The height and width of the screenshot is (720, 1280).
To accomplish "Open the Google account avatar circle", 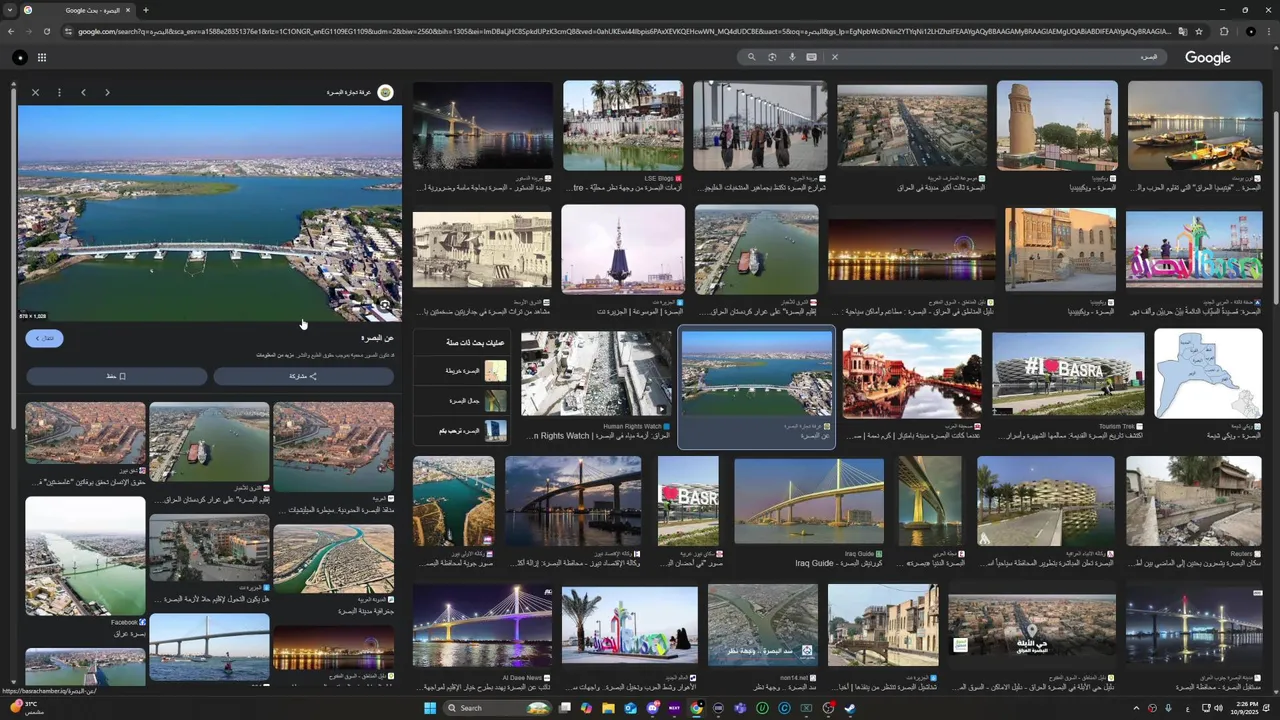I will click(19, 57).
